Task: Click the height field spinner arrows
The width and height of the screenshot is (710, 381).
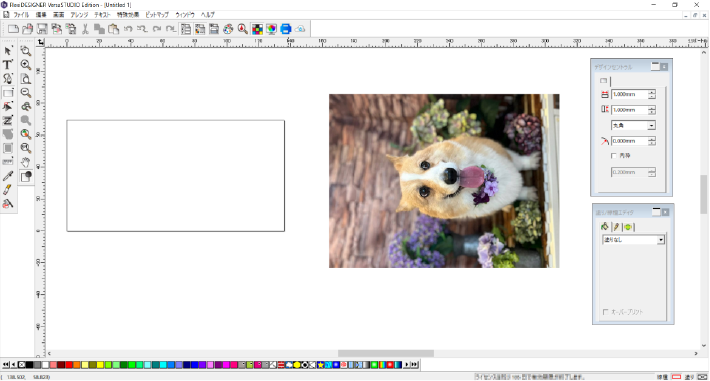Action: [x=652, y=110]
